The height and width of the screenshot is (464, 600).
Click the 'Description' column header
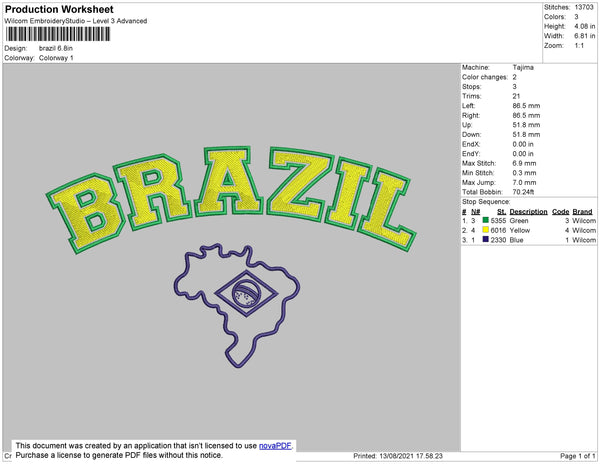coord(528,212)
